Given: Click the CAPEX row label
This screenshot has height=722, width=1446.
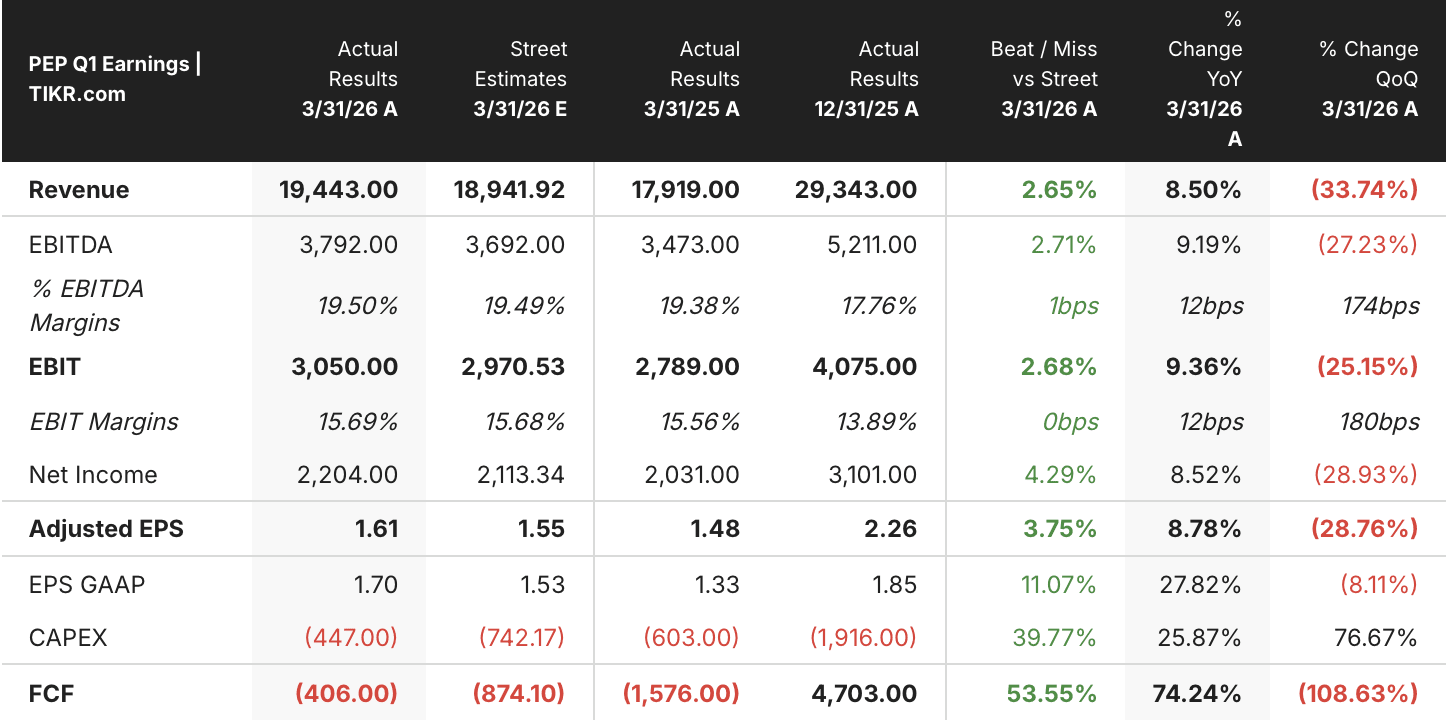Looking at the screenshot, I should coord(68,638).
